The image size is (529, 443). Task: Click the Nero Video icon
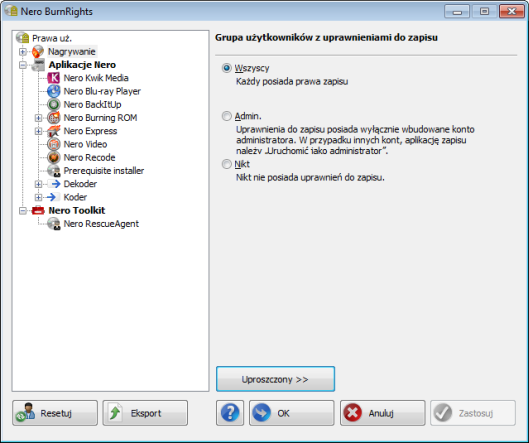(x=53, y=144)
